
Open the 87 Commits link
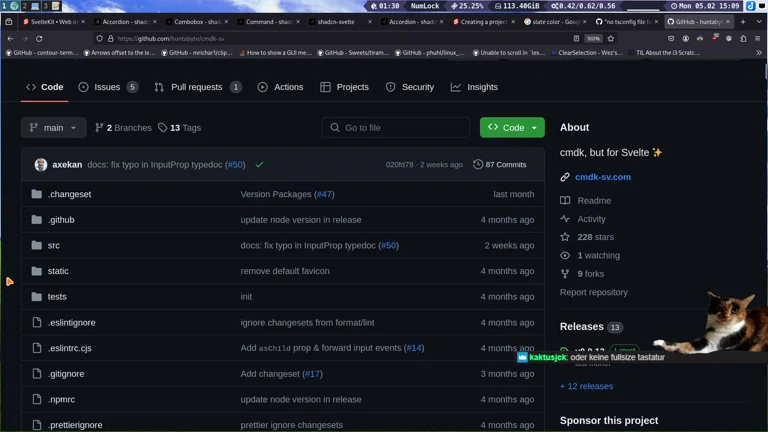tap(500, 165)
